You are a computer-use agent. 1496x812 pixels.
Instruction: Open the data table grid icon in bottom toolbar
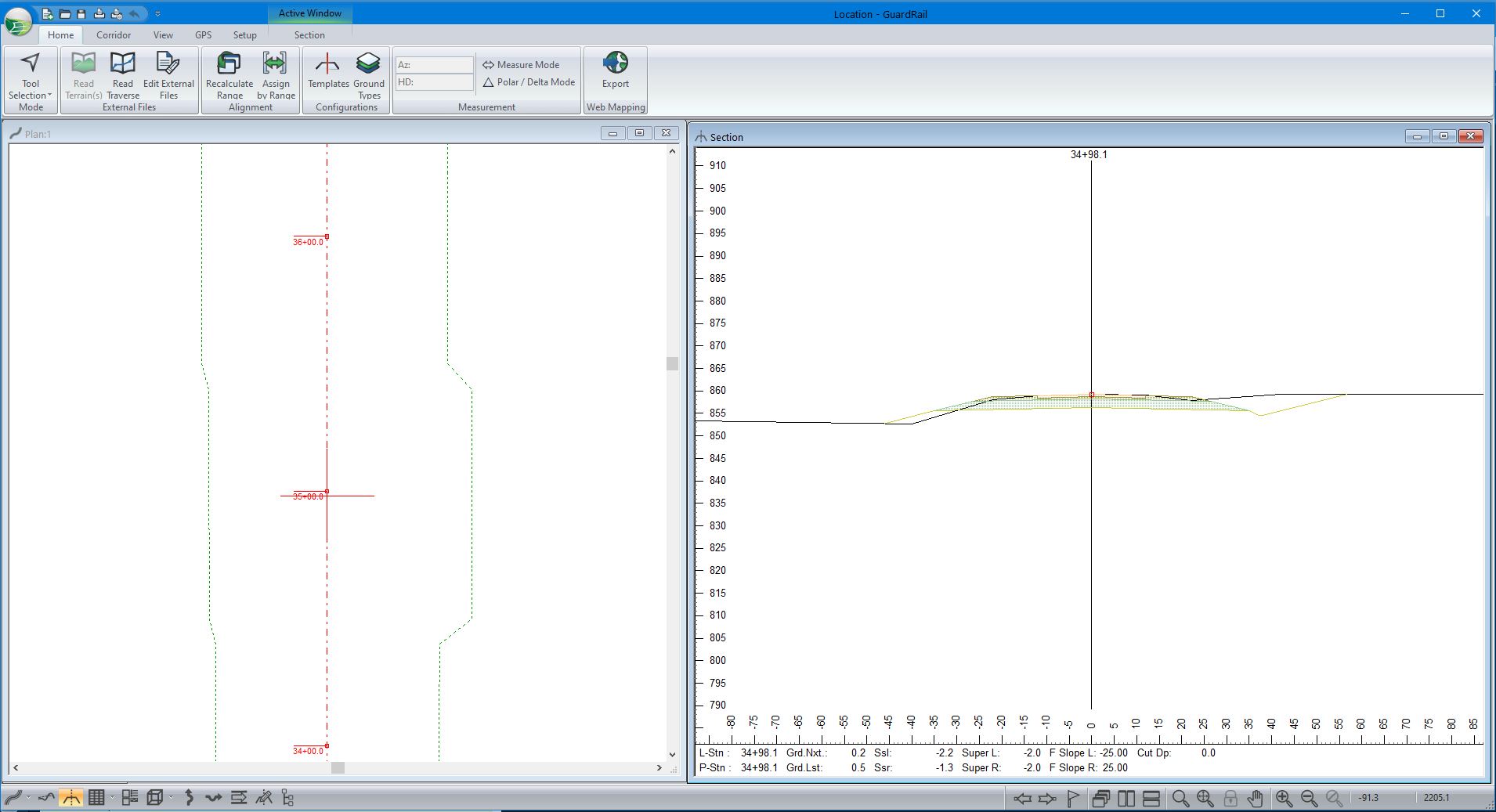pyautogui.click(x=96, y=798)
